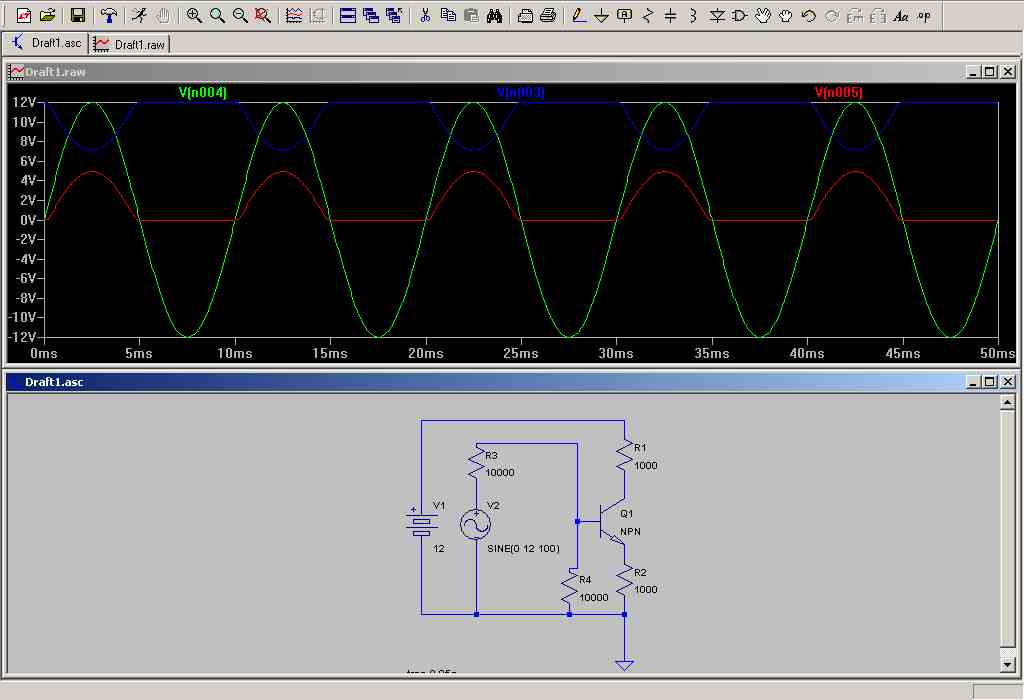Select the Pan magnifier tool
The width and height of the screenshot is (1024, 700).
pos(217,15)
